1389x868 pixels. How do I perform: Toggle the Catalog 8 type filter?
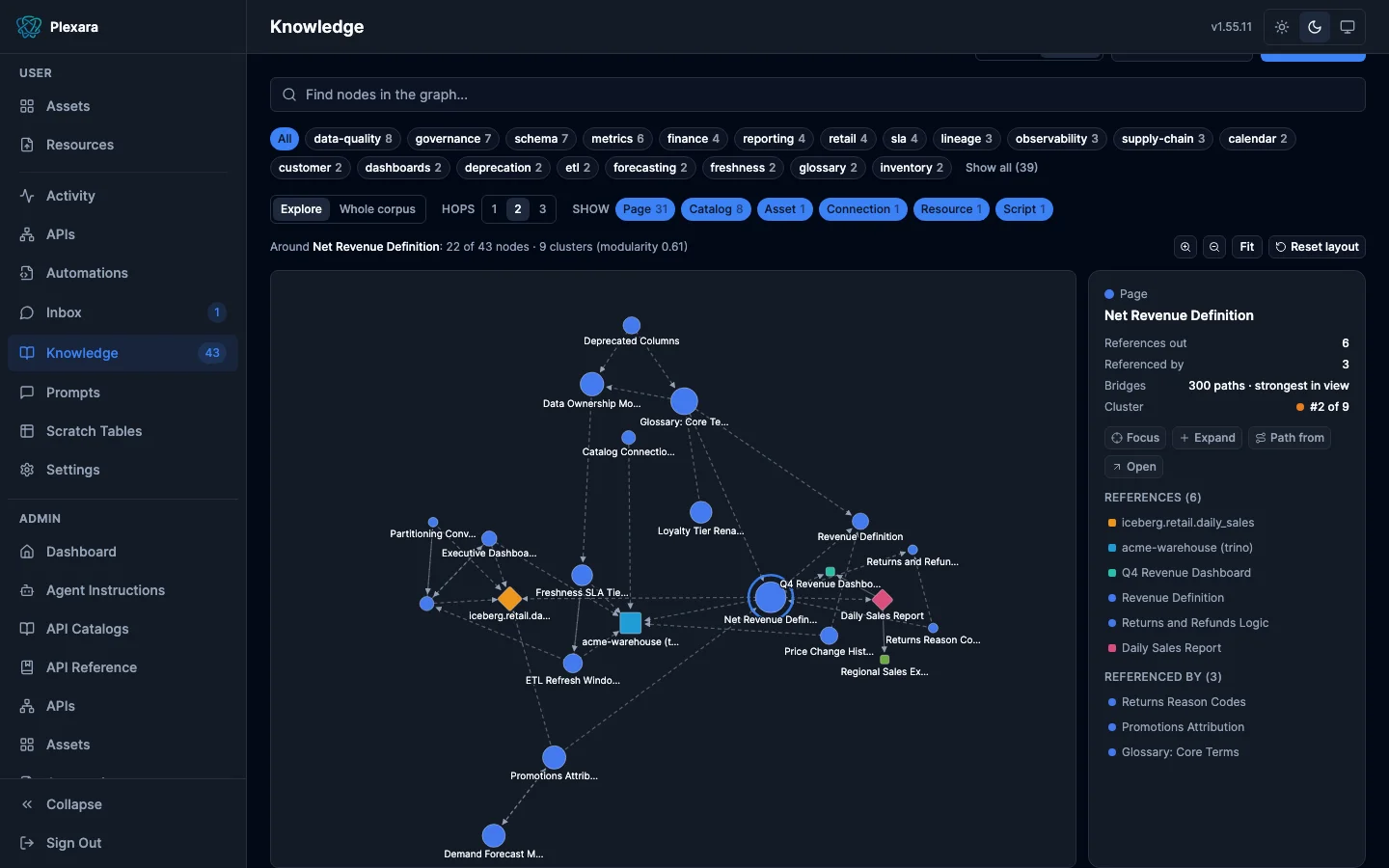pos(716,209)
